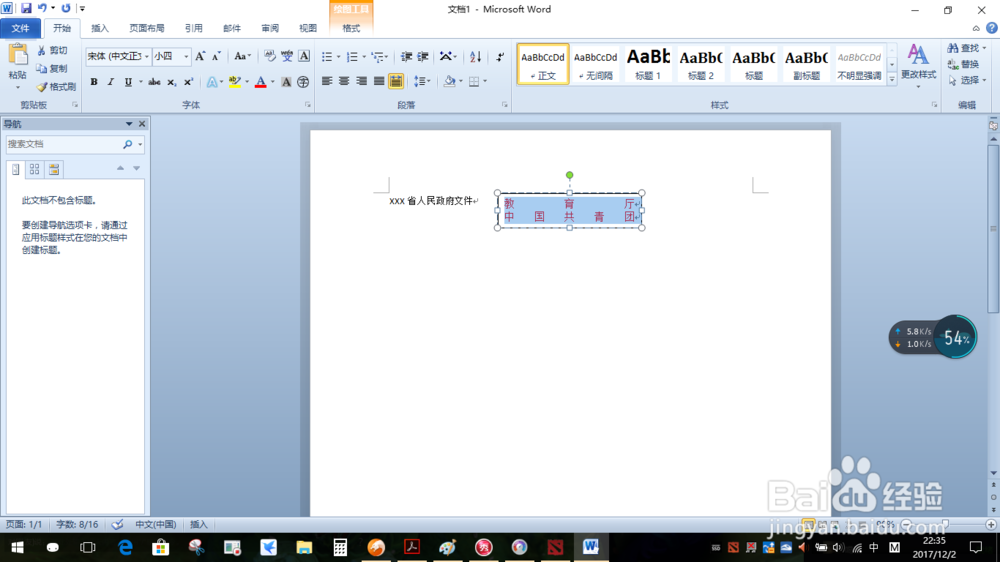The width and height of the screenshot is (1000, 562).
Task: Apply red font color
Action: tap(260, 82)
